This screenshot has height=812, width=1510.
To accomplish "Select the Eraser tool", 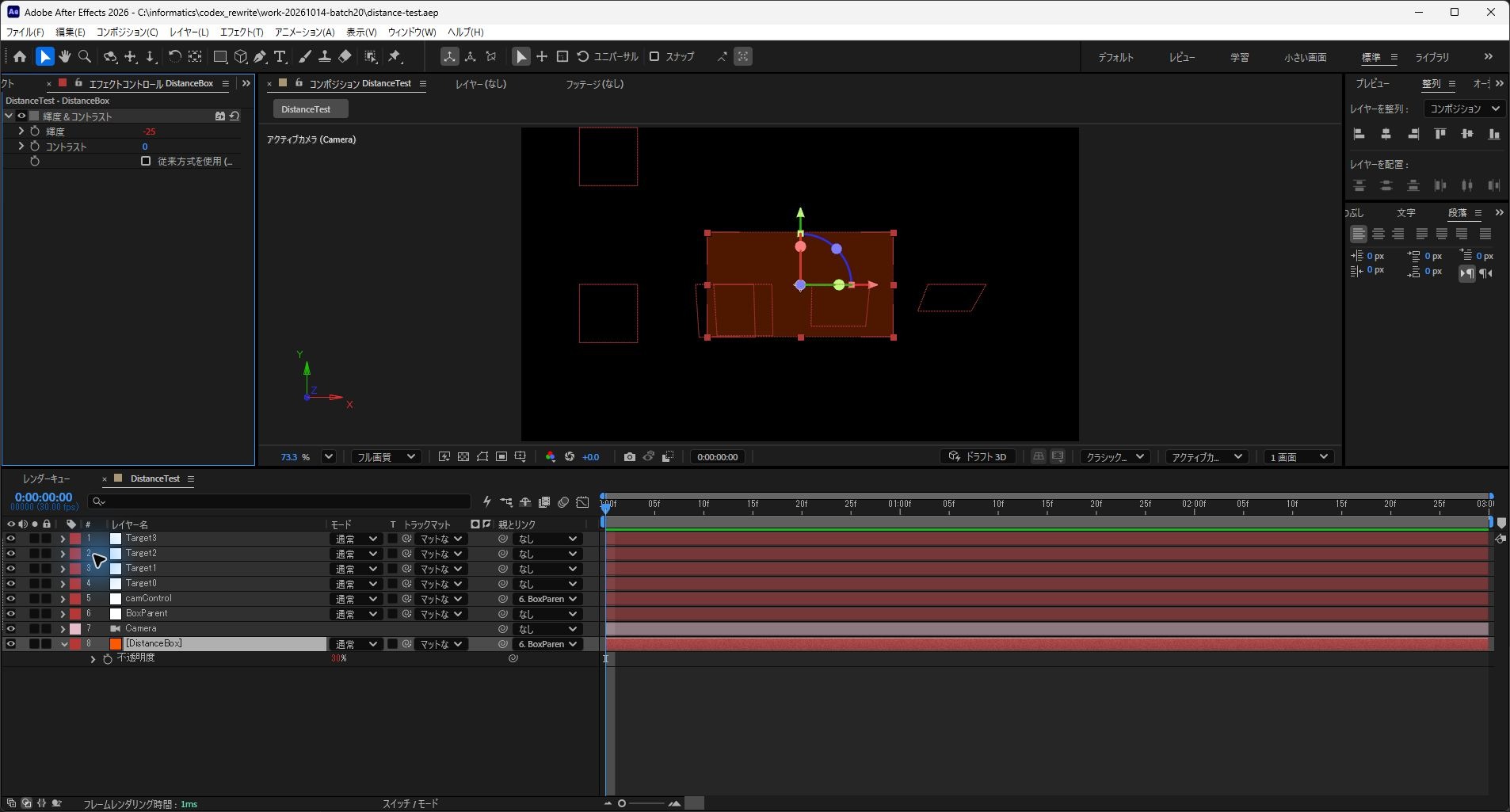I will [345, 56].
